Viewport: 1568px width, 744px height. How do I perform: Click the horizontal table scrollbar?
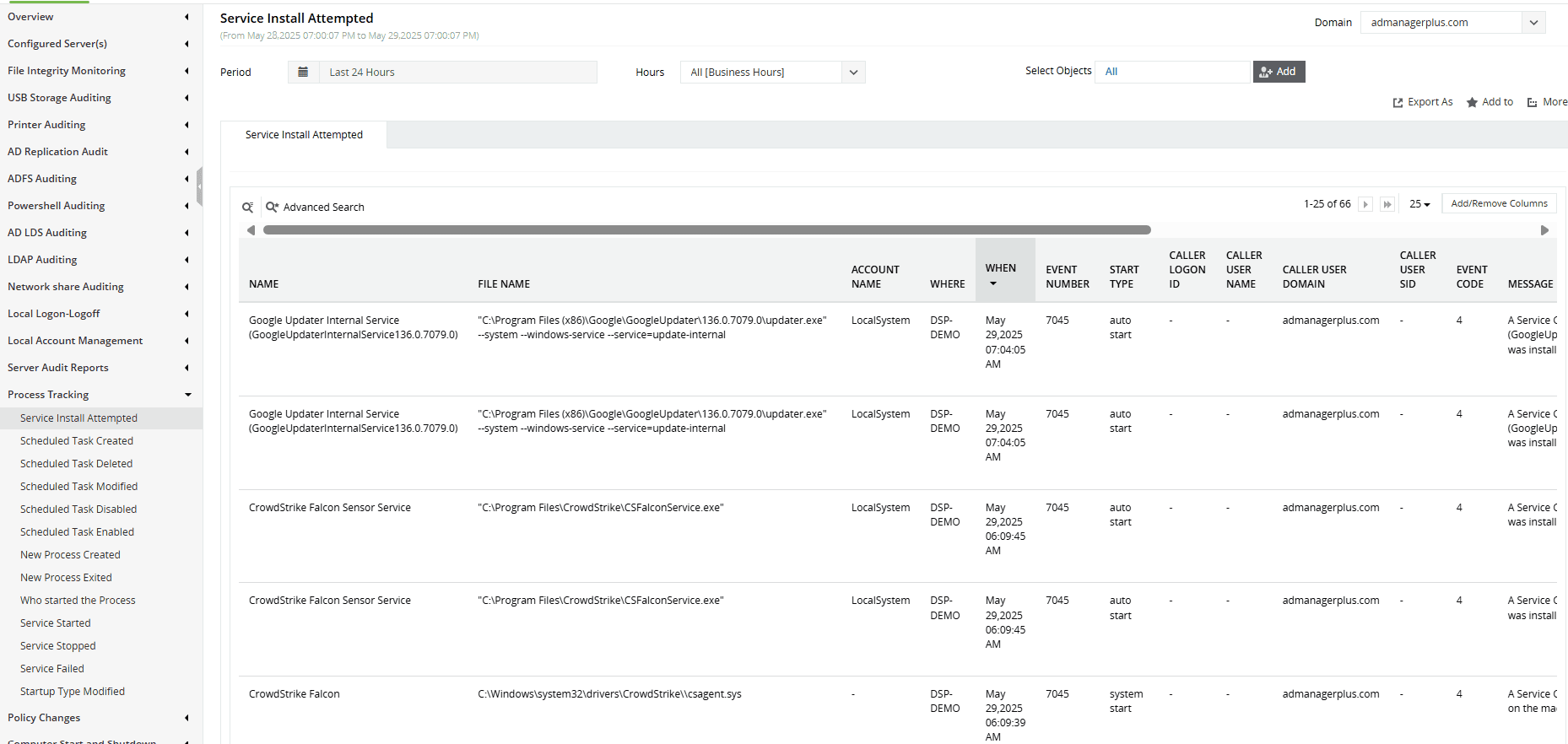(x=706, y=230)
